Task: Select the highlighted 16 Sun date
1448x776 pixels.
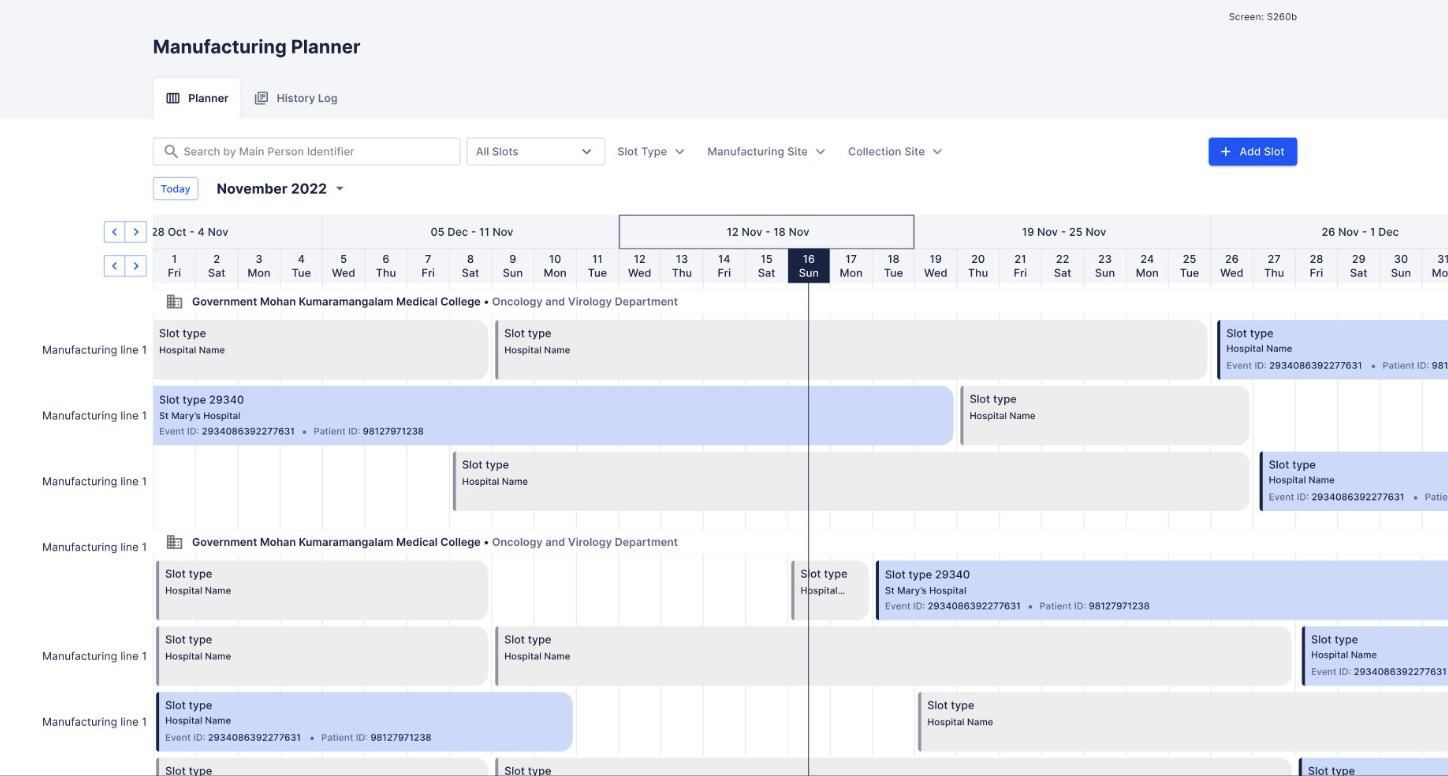Action: point(808,266)
